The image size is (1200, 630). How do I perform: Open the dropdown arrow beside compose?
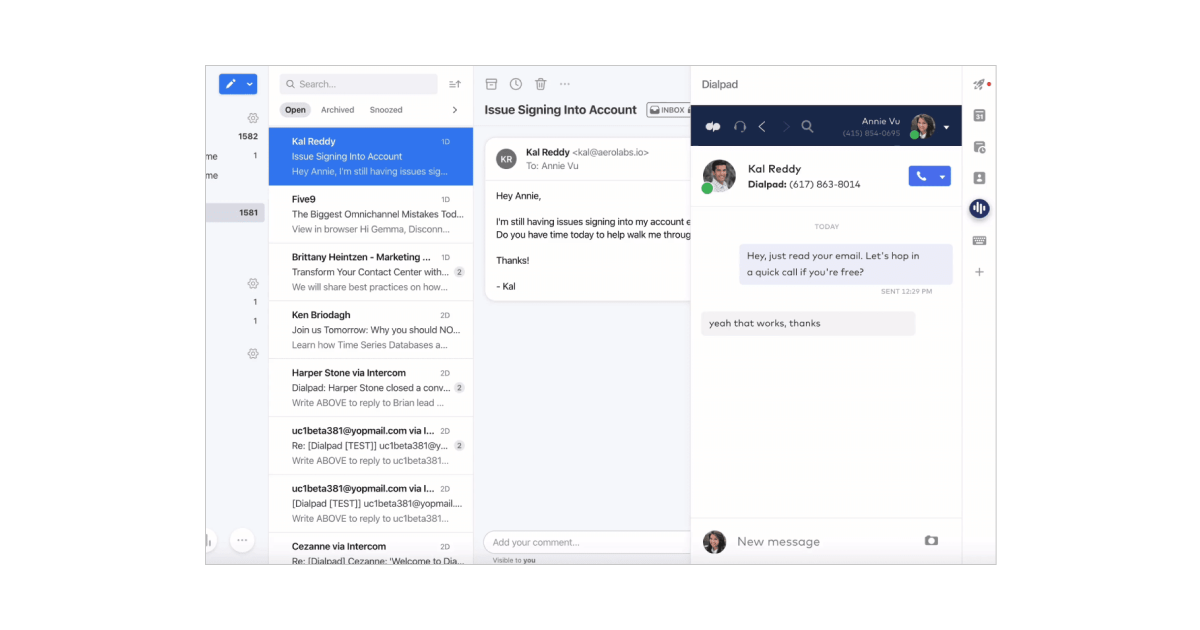point(250,84)
